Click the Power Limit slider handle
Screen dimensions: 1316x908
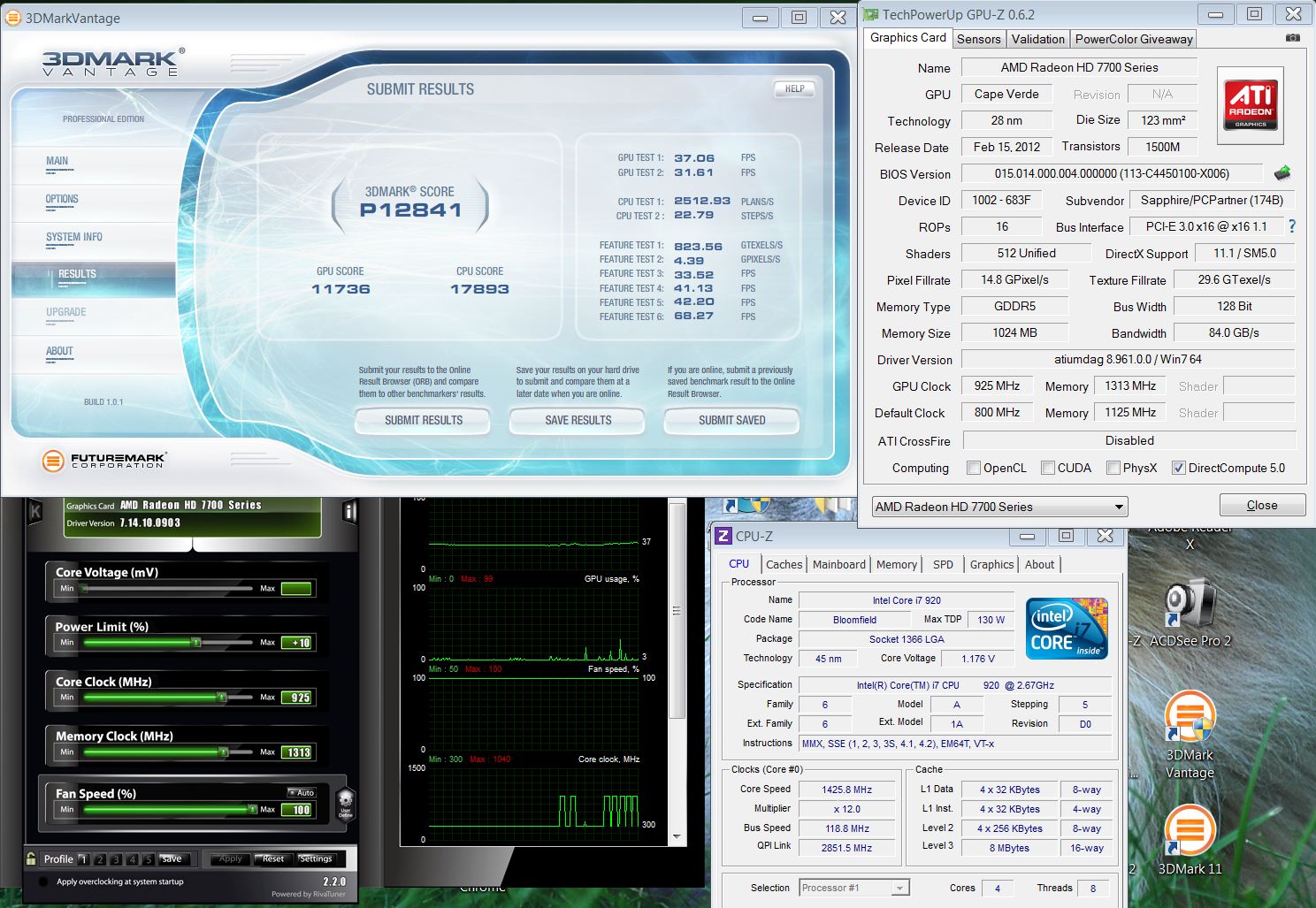(x=195, y=643)
